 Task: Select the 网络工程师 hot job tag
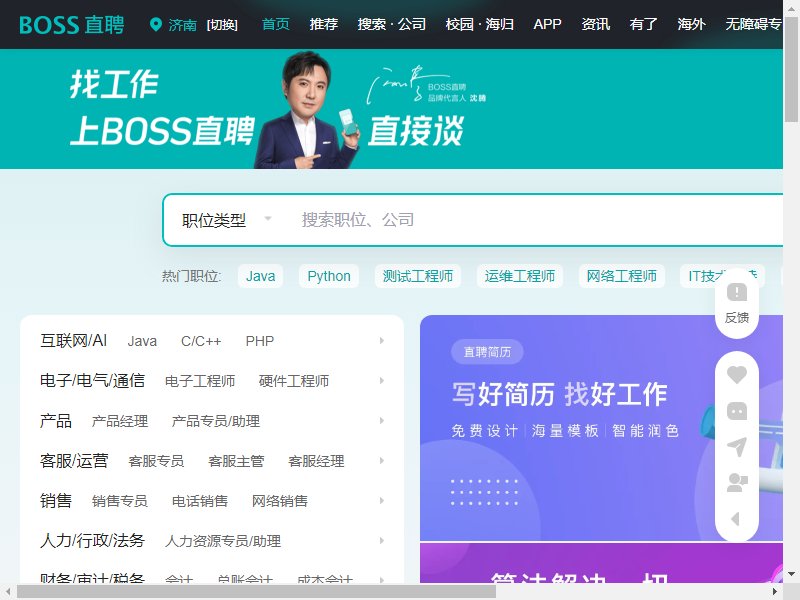coord(621,276)
